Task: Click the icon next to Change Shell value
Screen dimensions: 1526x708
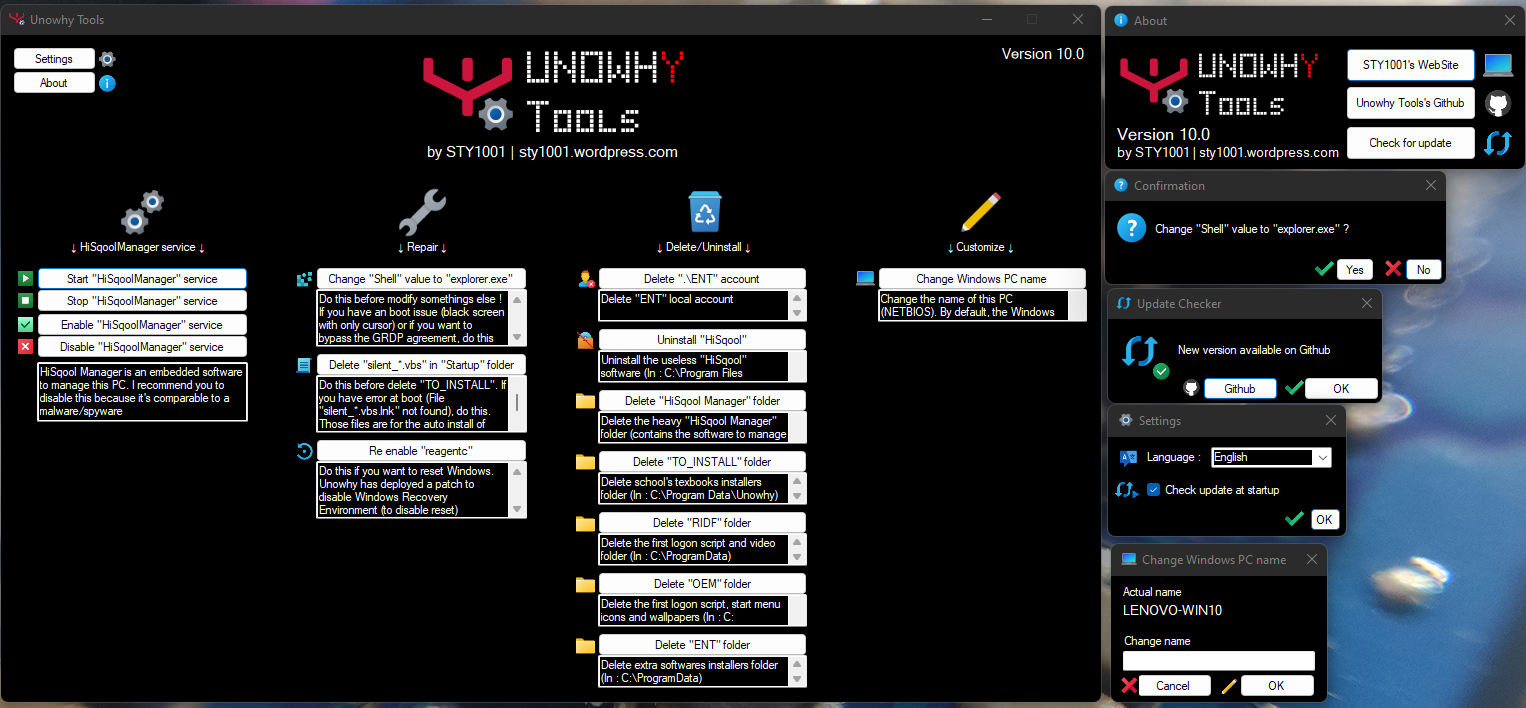Action: pyautogui.click(x=305, y=279)
